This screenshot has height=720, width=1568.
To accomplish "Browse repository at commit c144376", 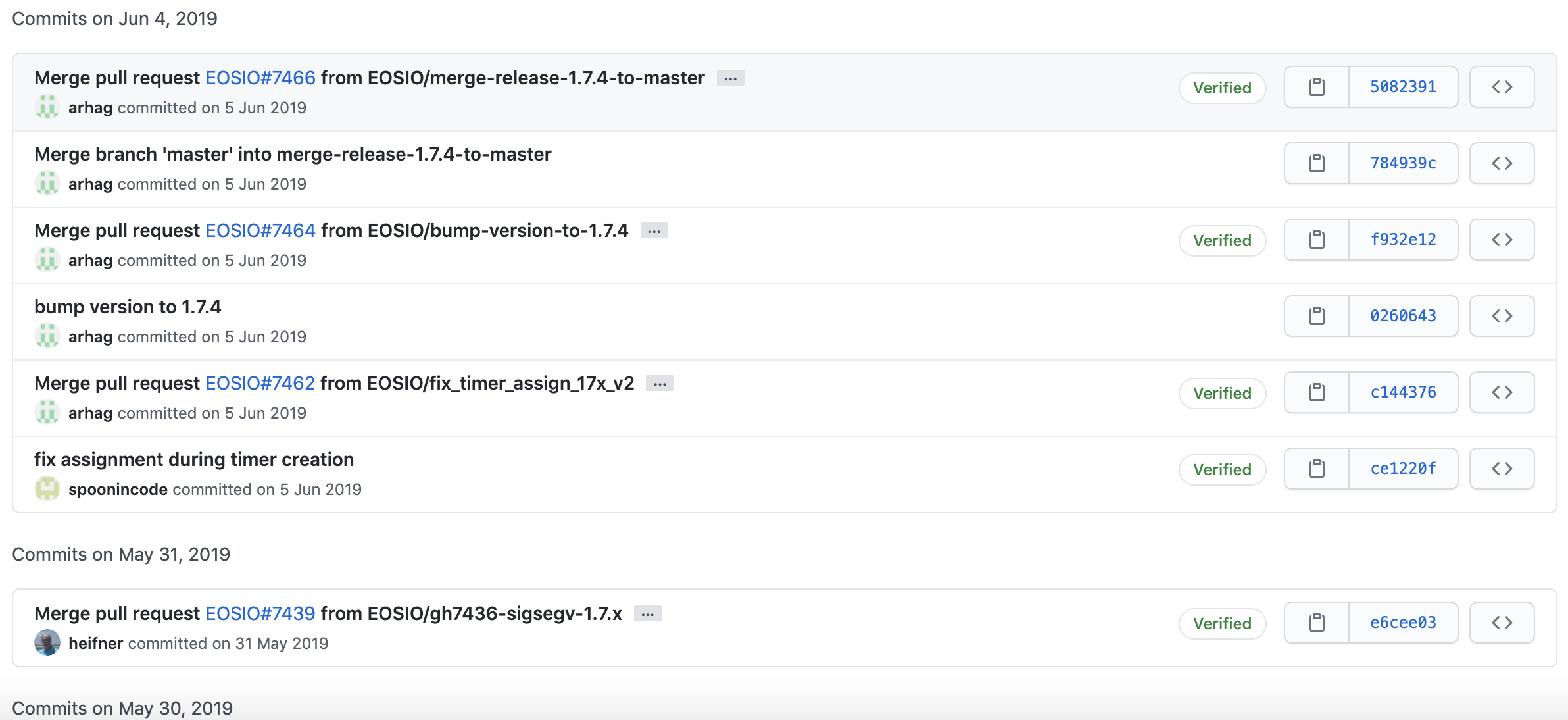I will point(1502,392).
